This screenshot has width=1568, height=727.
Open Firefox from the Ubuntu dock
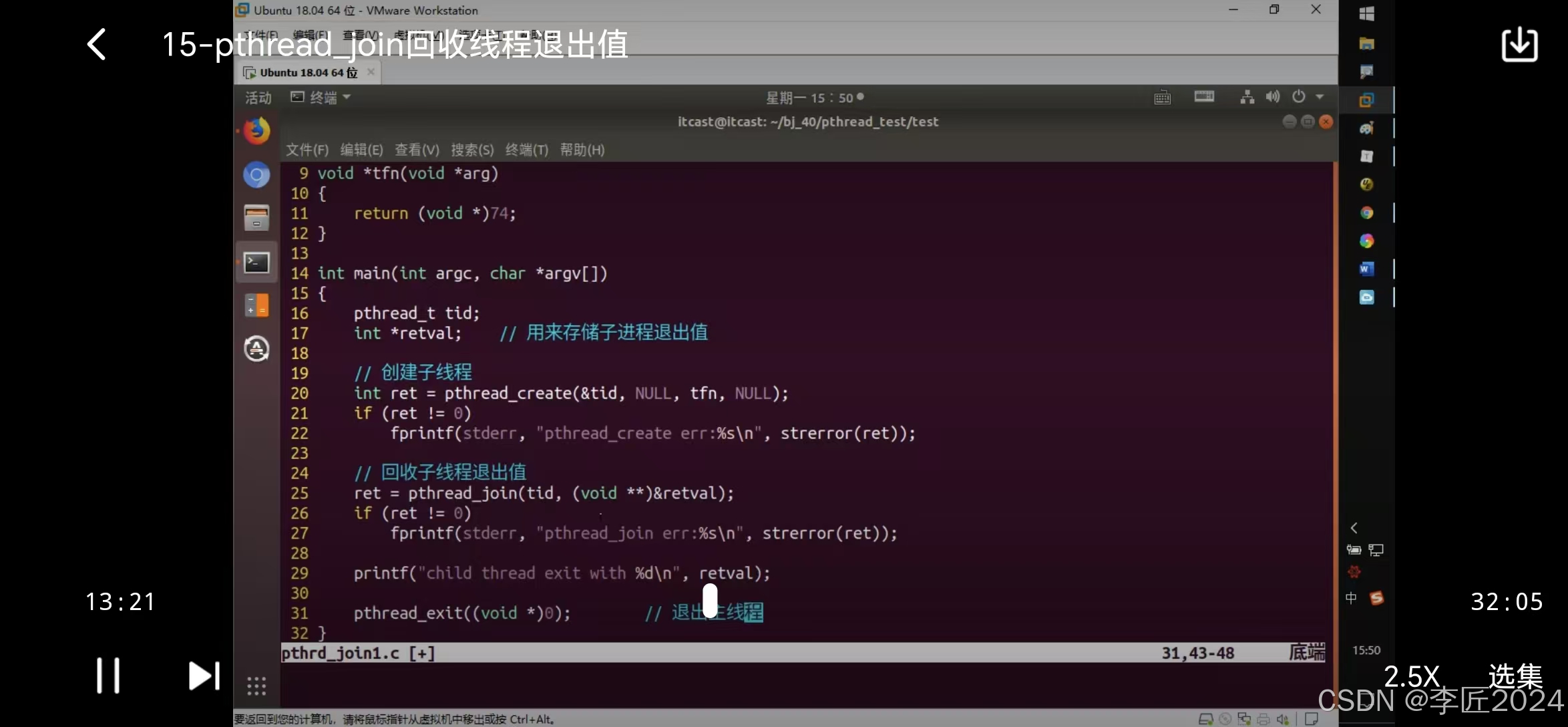tap(256, 130)
